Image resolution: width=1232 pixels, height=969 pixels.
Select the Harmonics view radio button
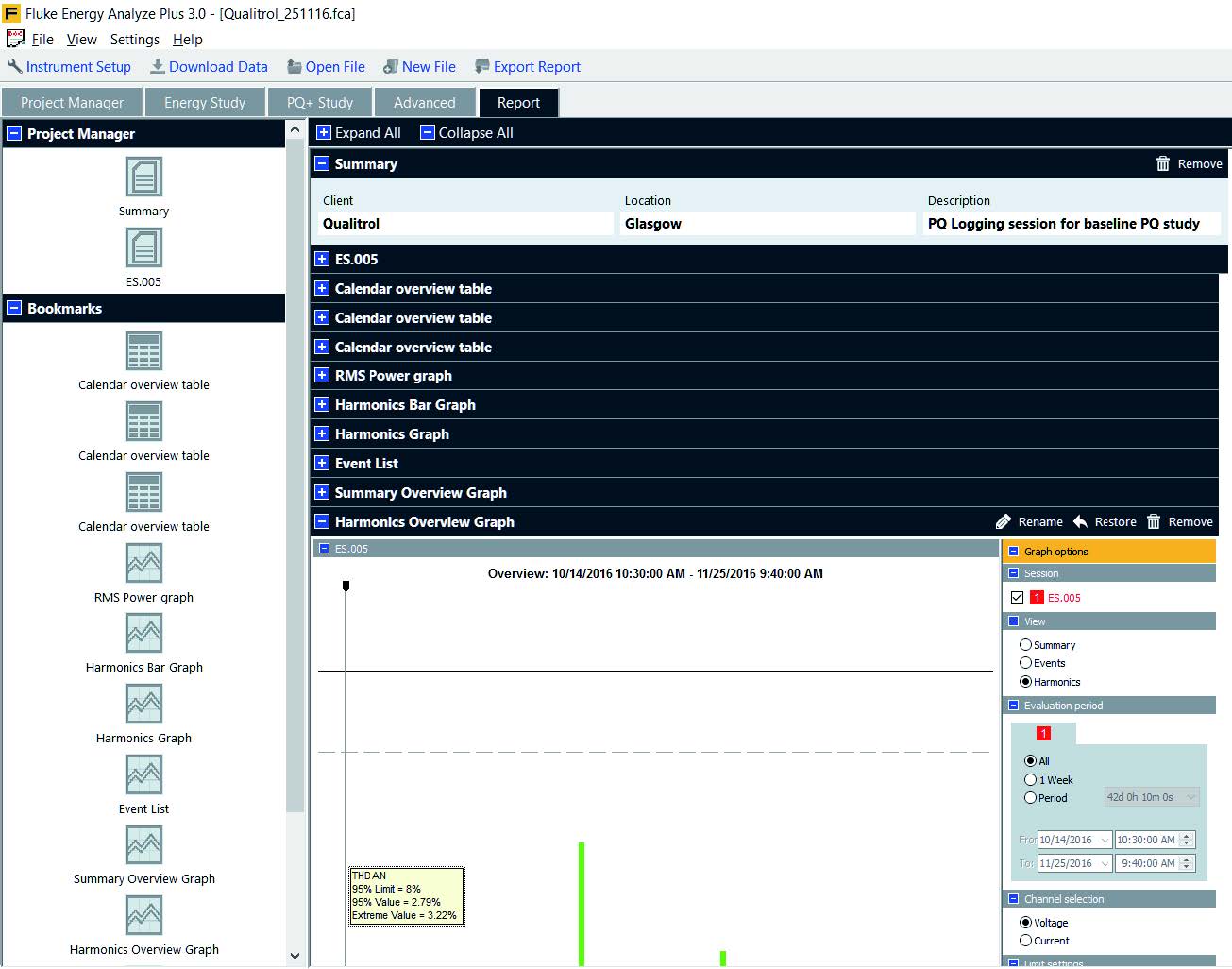coord(1025,681)
